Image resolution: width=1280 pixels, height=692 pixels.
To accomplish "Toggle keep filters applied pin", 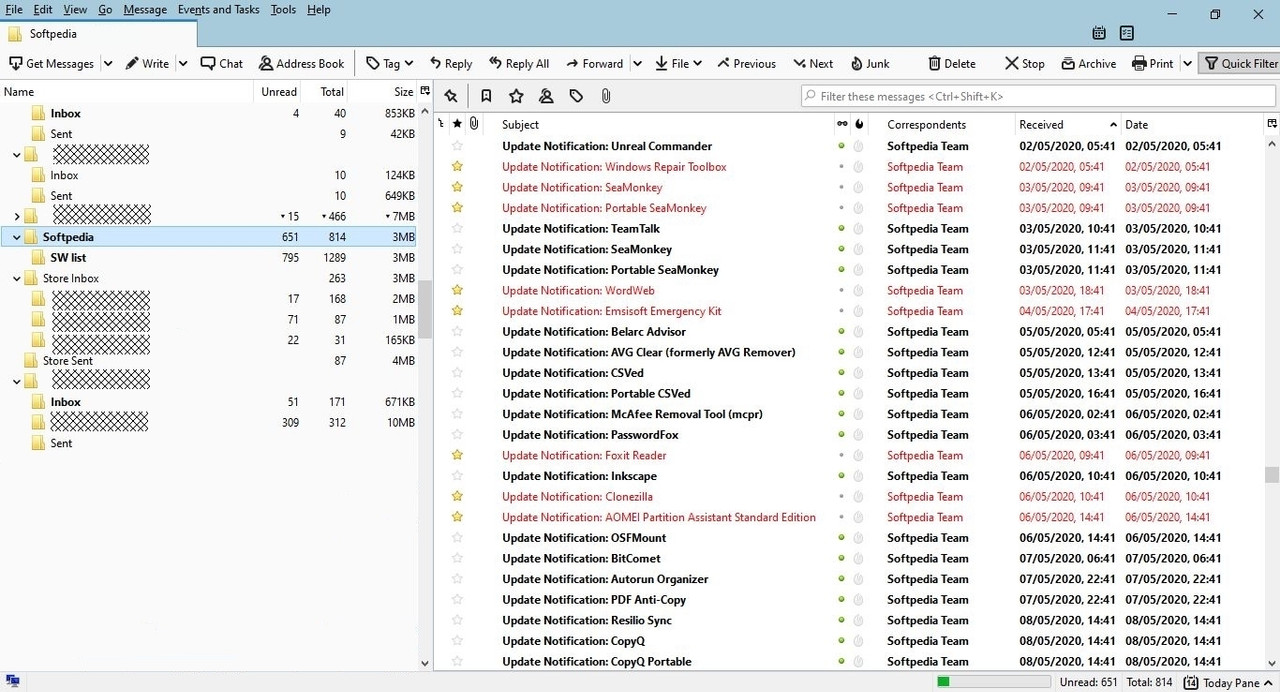I will coord(451,96).
